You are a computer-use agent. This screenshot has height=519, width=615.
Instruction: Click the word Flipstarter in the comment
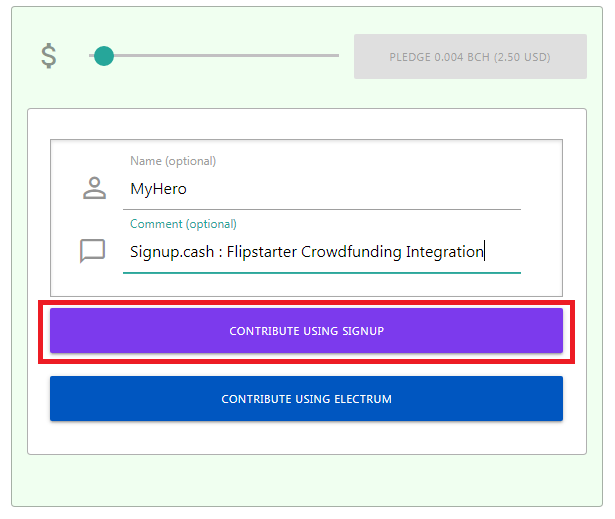tap(262, 252)
